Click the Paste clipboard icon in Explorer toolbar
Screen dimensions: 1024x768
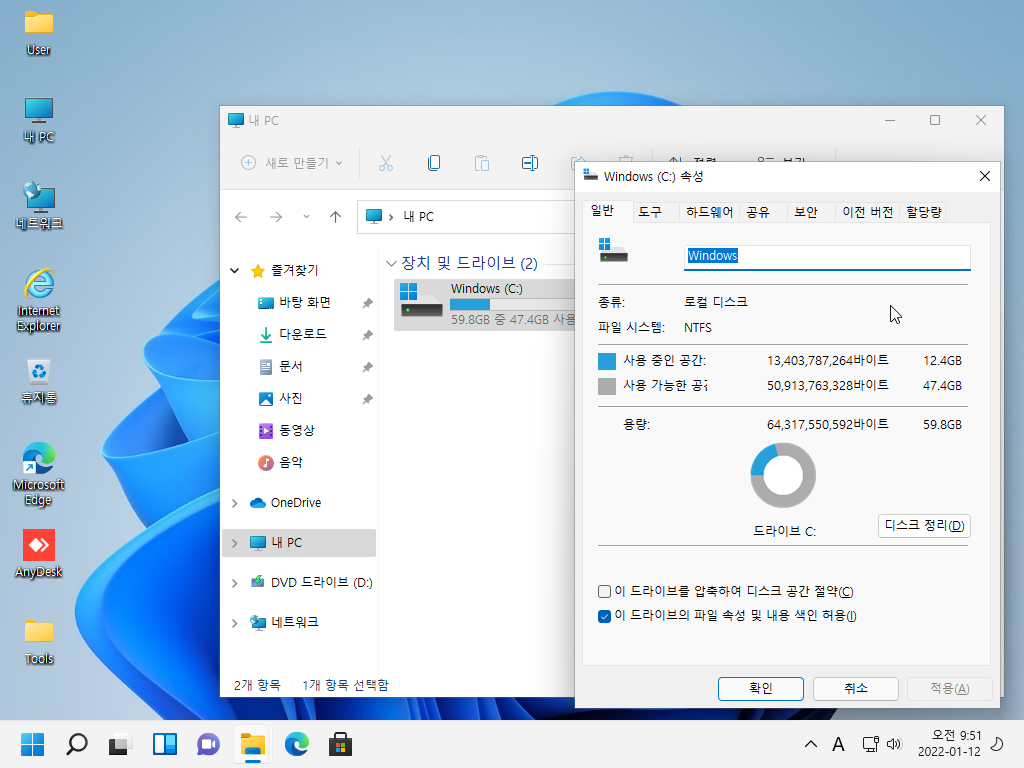point(482,163)
